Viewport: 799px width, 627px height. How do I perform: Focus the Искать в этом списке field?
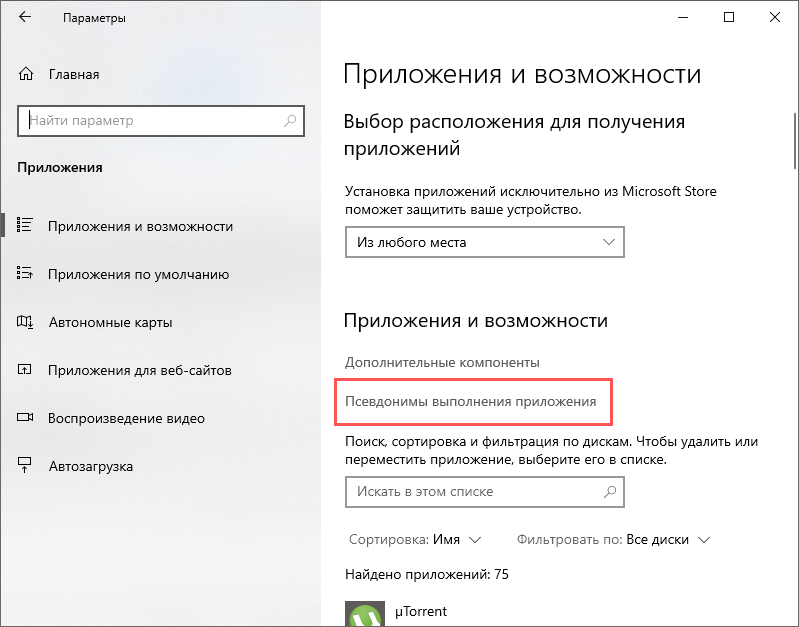tap(485, 492)
